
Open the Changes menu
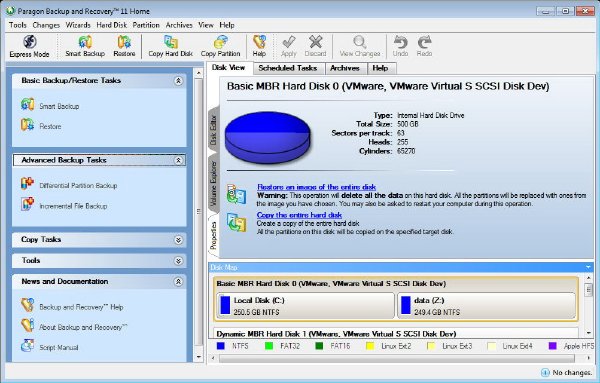click(46, 25)
